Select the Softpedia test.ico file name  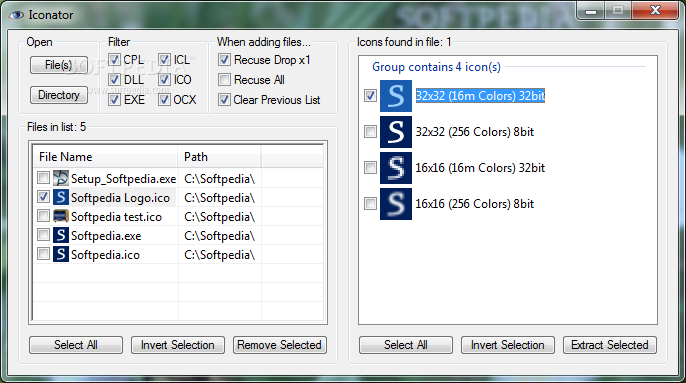[116, 217]
